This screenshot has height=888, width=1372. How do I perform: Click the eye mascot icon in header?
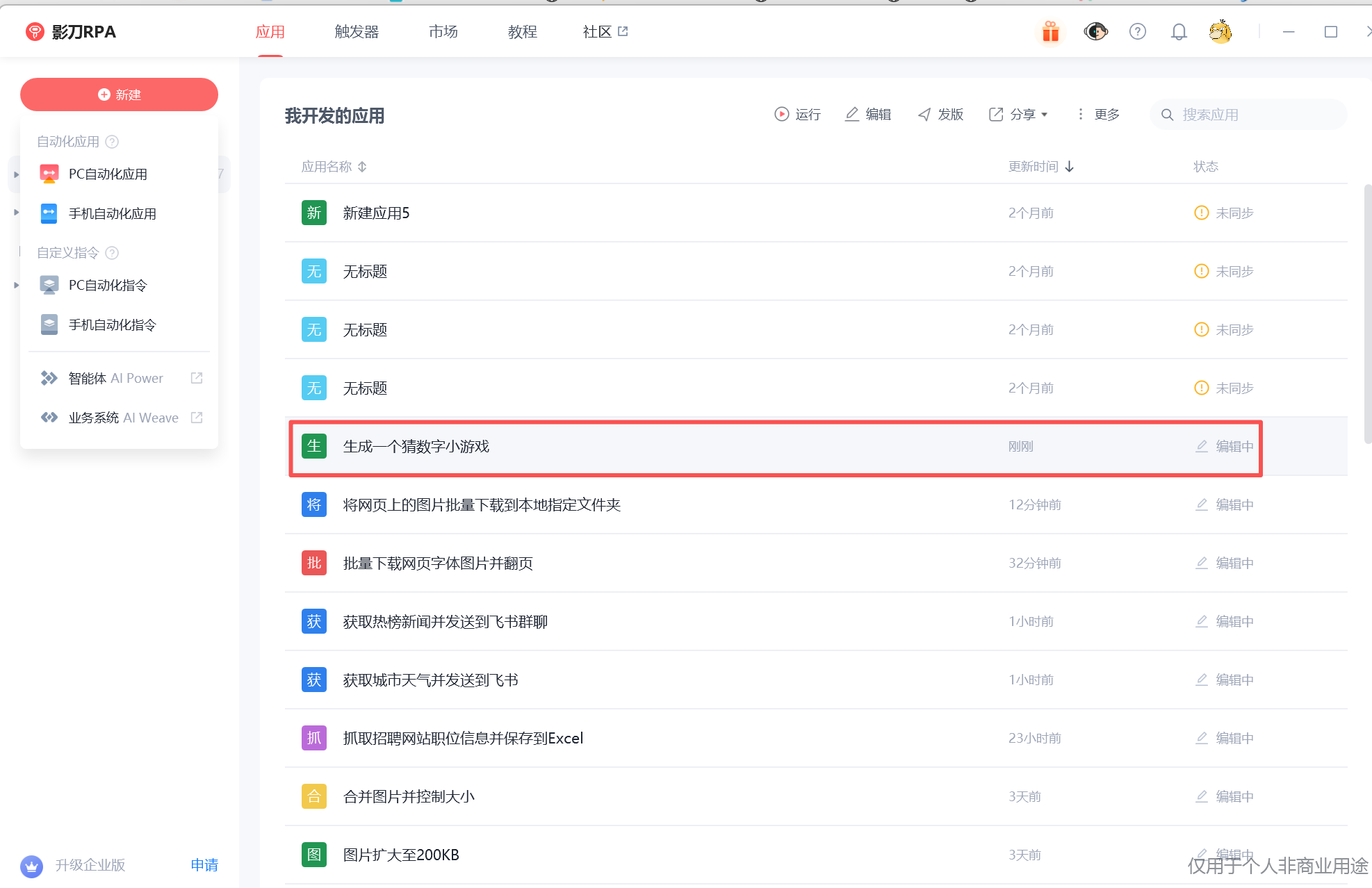pyautogui.click(x=1095, y=32)
